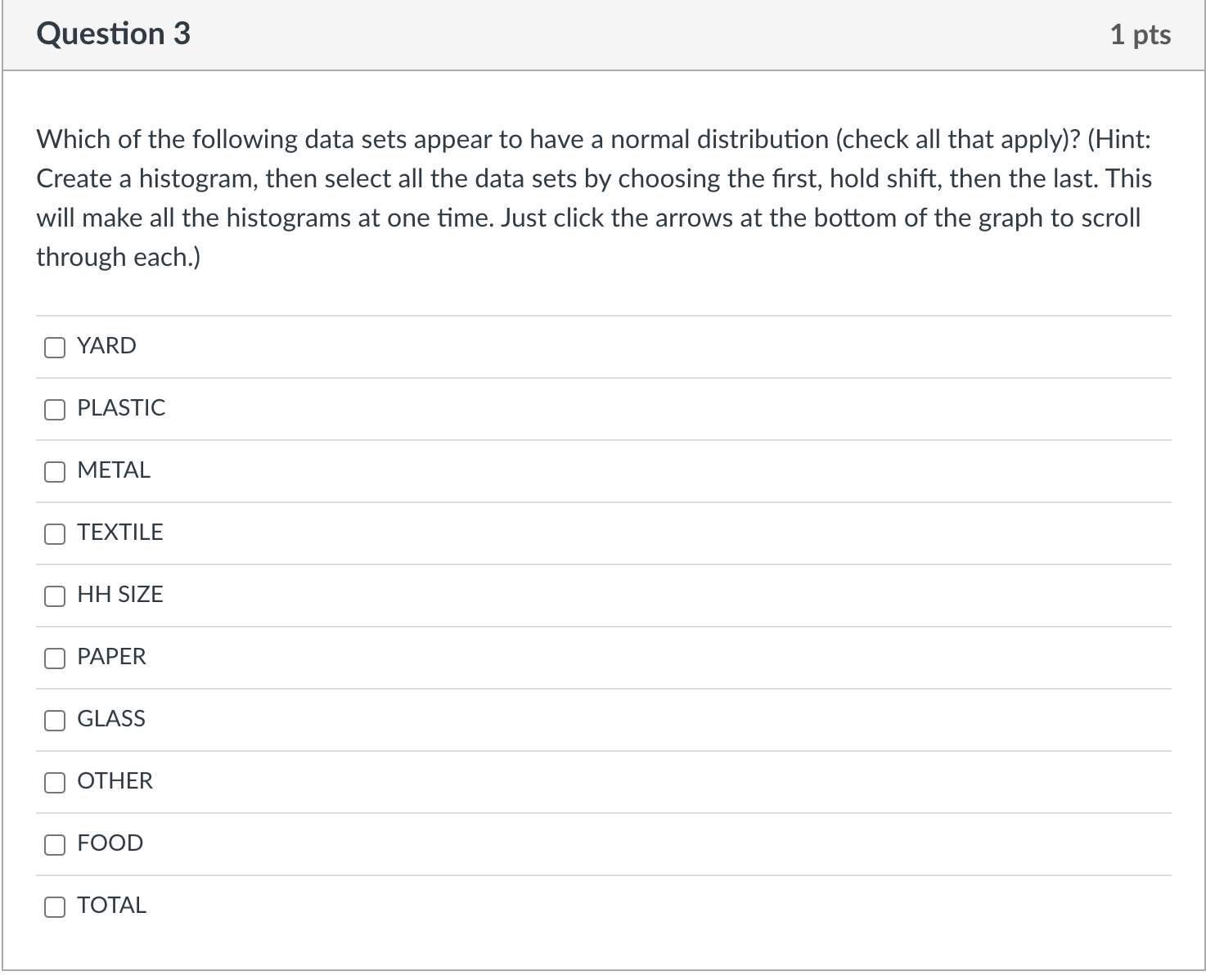Check the METAL checkbox
Image resolution: width=1206 pixels, height=980 pixels.
[54, 471]
